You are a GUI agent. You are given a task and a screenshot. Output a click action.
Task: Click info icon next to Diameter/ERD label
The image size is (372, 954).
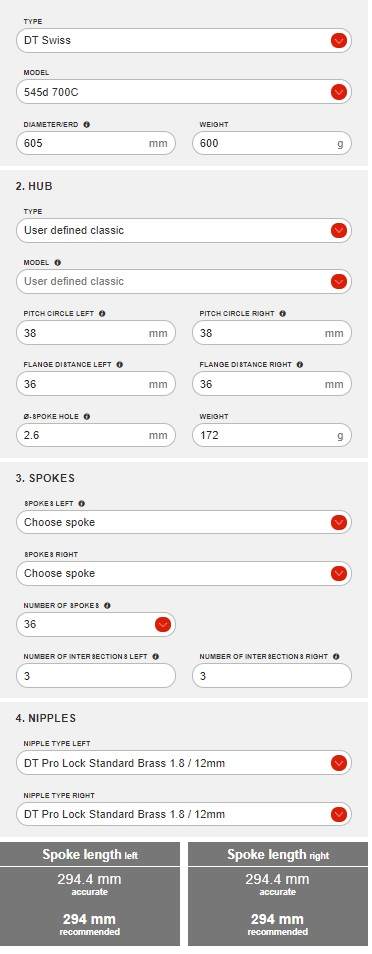[x=86, y=124]
